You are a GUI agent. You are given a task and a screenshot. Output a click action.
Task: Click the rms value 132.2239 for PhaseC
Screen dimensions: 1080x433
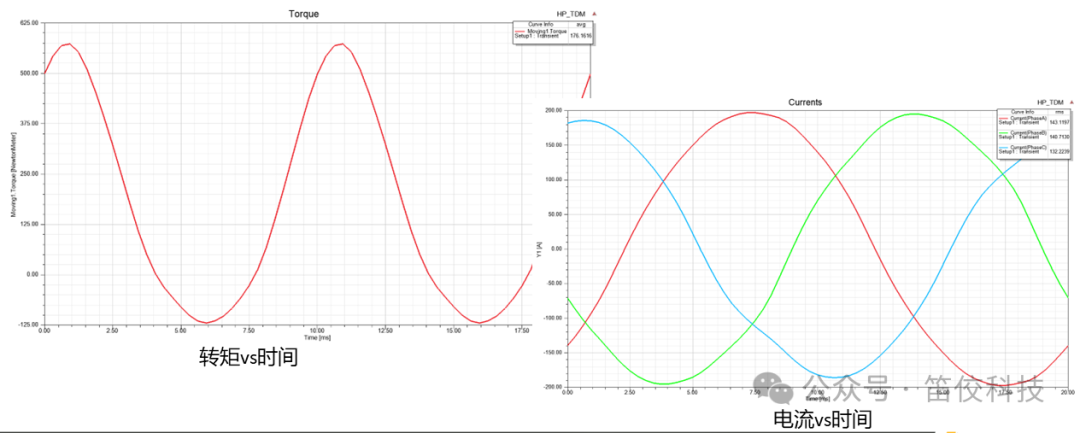pyautogui.click(x=1059, y=150)
